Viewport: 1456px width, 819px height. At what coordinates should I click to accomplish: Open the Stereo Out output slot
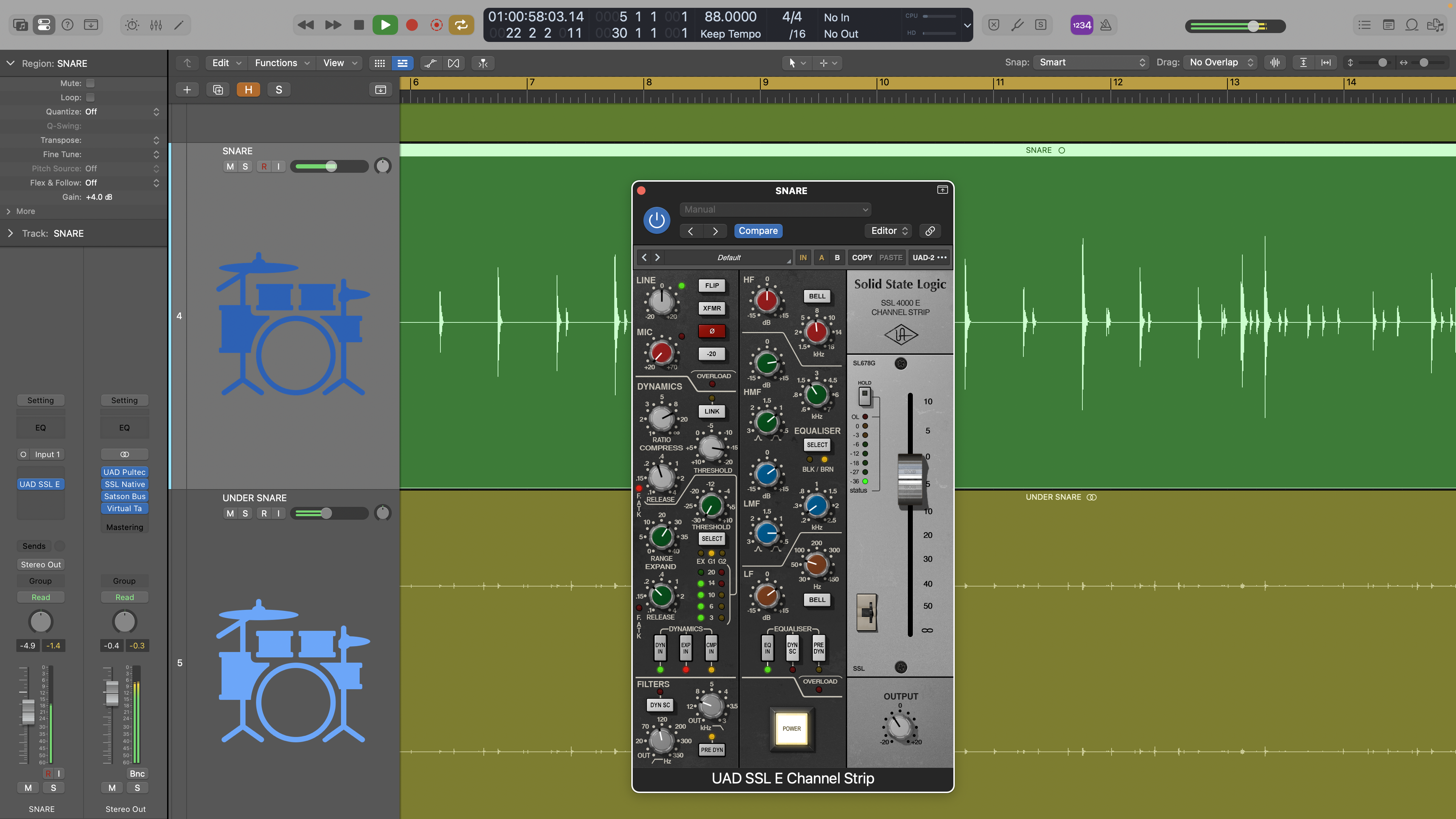click(41, 564)
